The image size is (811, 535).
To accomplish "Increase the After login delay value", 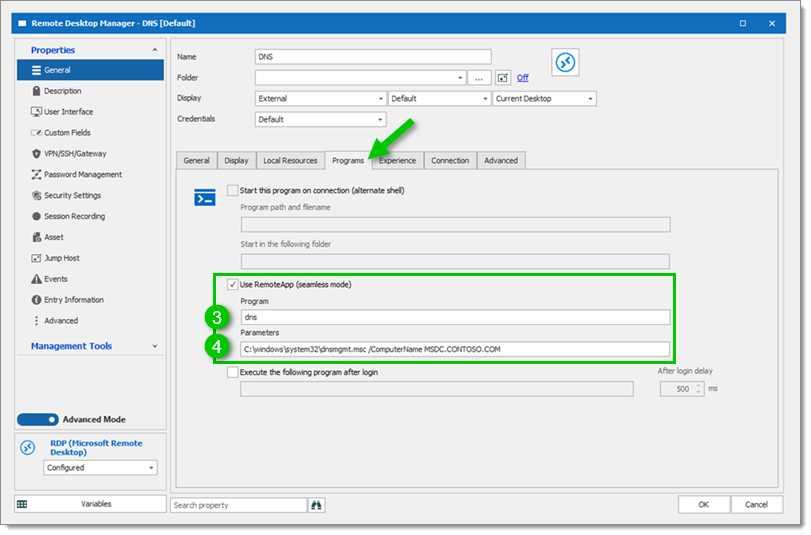I will click(698, 385).
